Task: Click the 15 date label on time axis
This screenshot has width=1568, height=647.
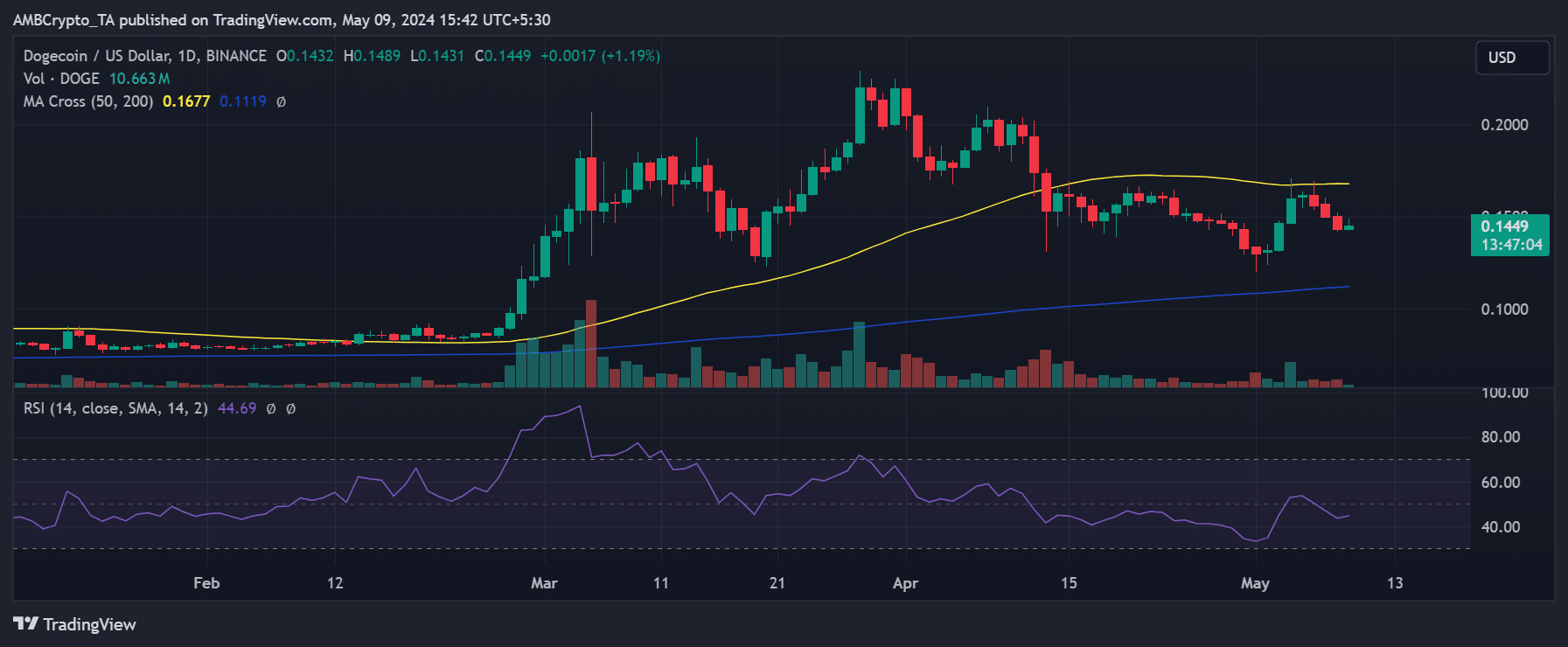Action: [x=1069, y=583]
